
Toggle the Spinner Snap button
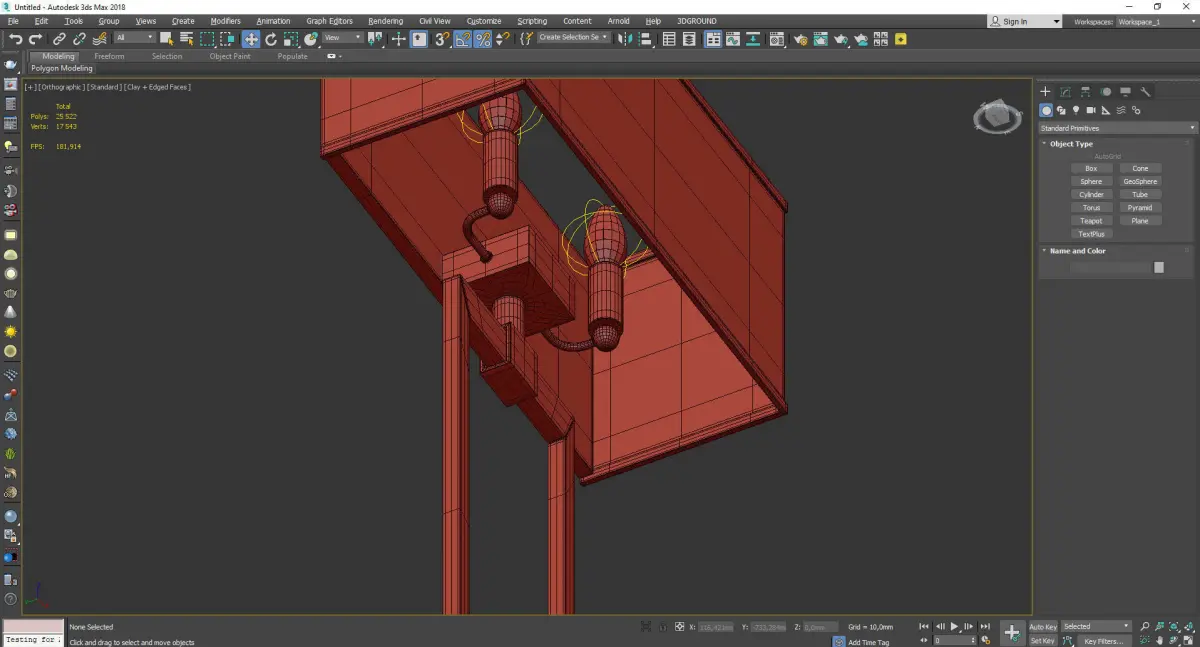coord(502,39)
